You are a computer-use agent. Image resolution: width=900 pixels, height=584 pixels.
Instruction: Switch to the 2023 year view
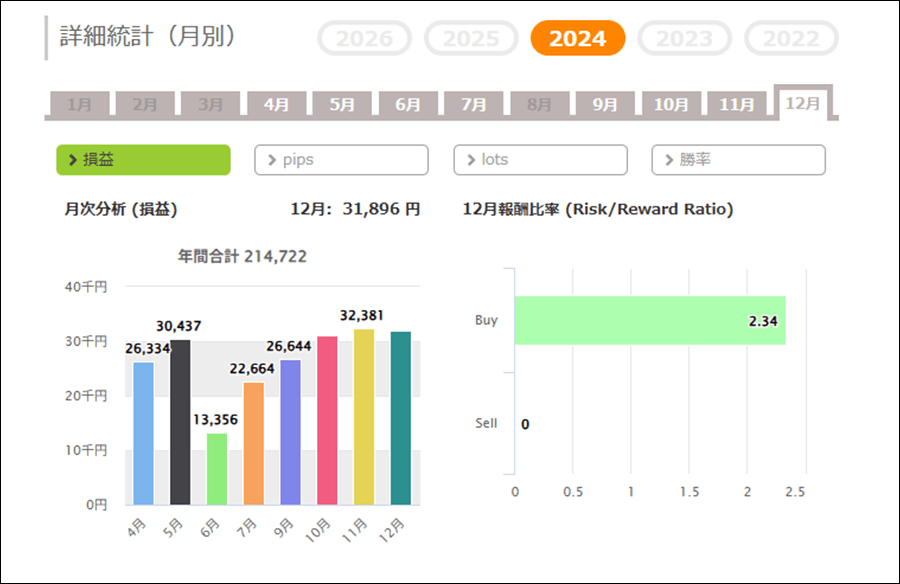[x=684, y=39]
